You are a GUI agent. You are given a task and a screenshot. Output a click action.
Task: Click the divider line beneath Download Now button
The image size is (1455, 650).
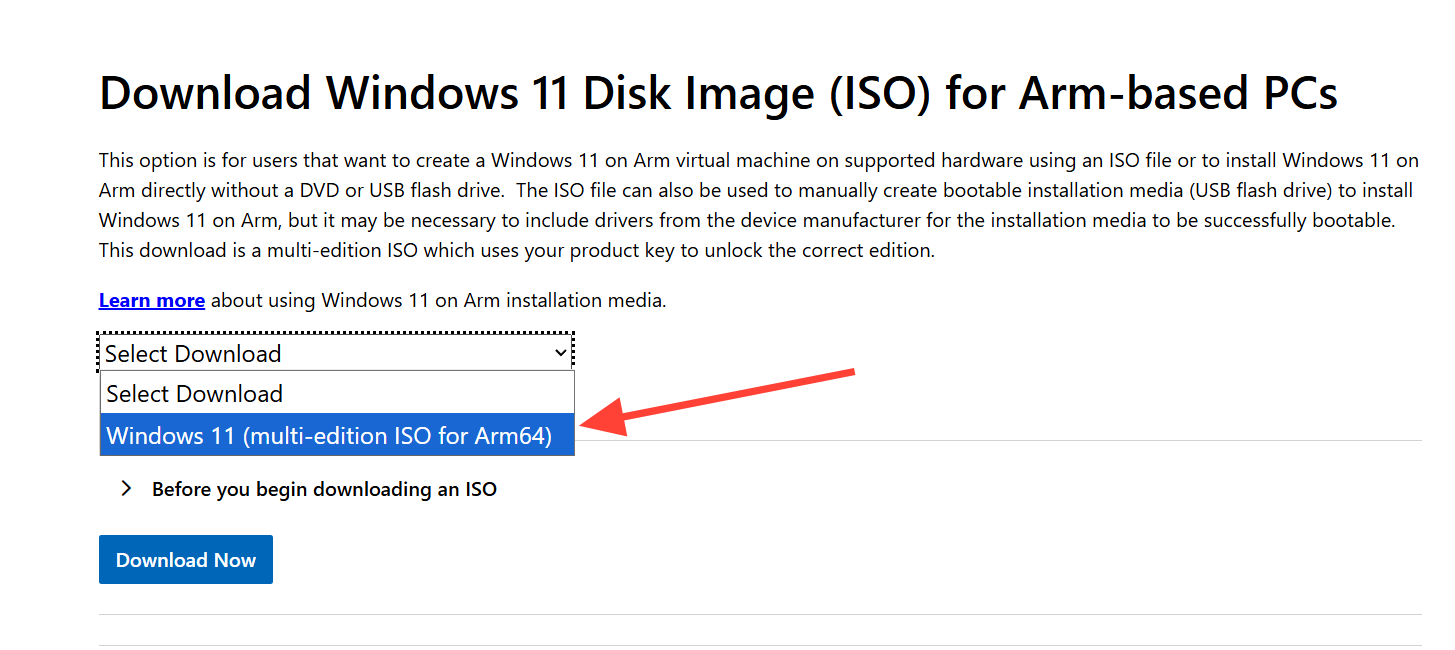click(x=760, y=614)
